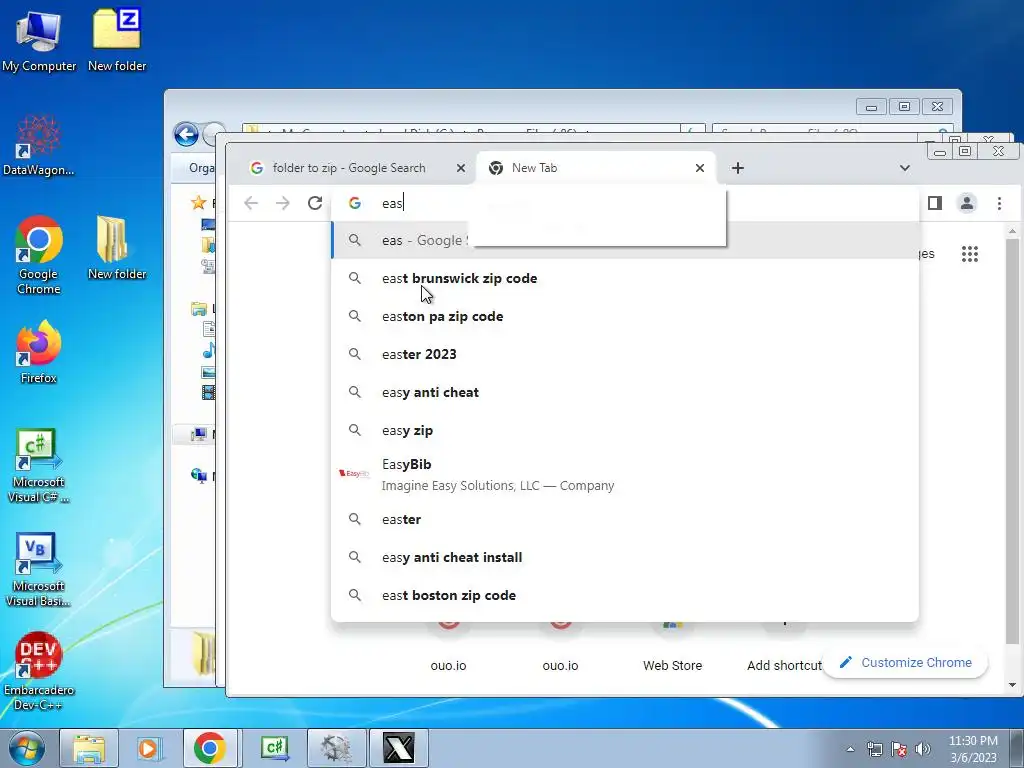Image resolution: width=1024 pixels, height=768 pixels.
Task: Toggle Chrome side panel icon
Action: 935,203
